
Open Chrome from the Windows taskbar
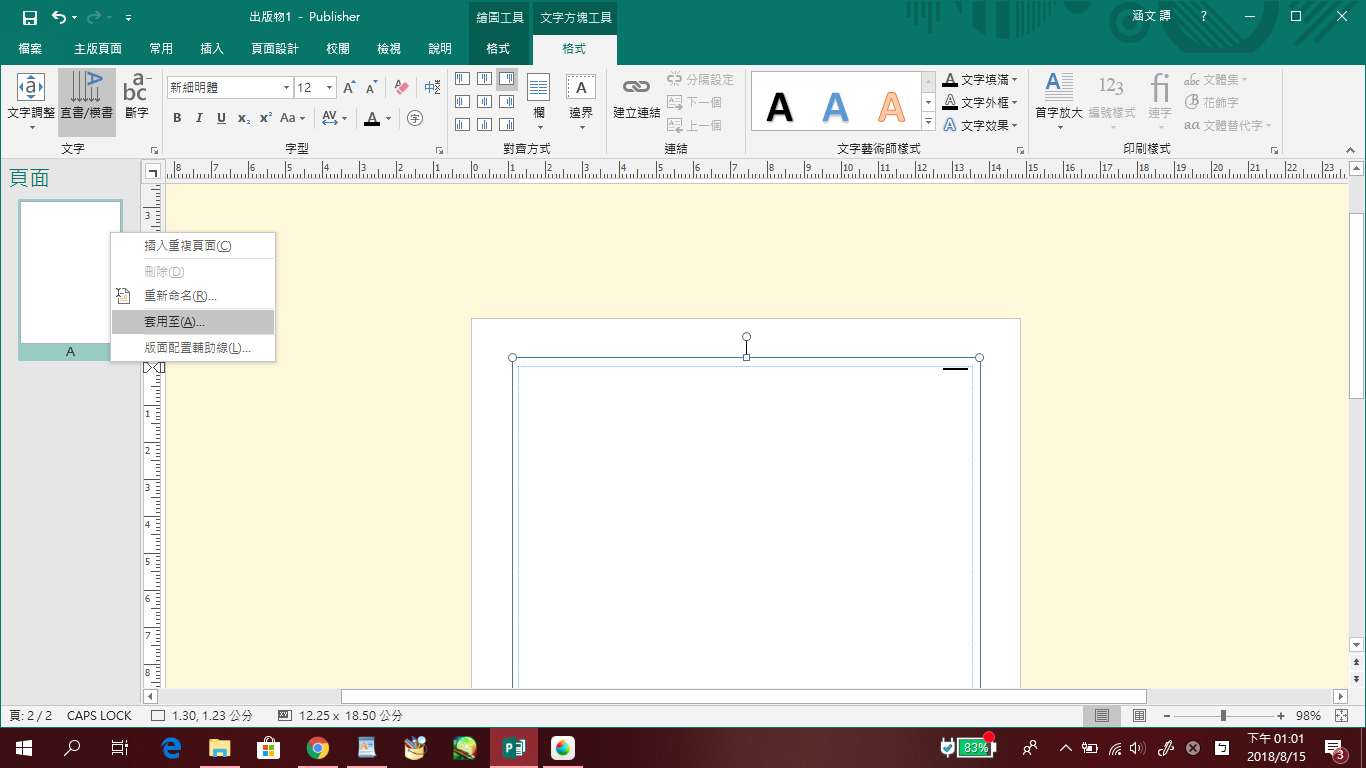point(318,747)
